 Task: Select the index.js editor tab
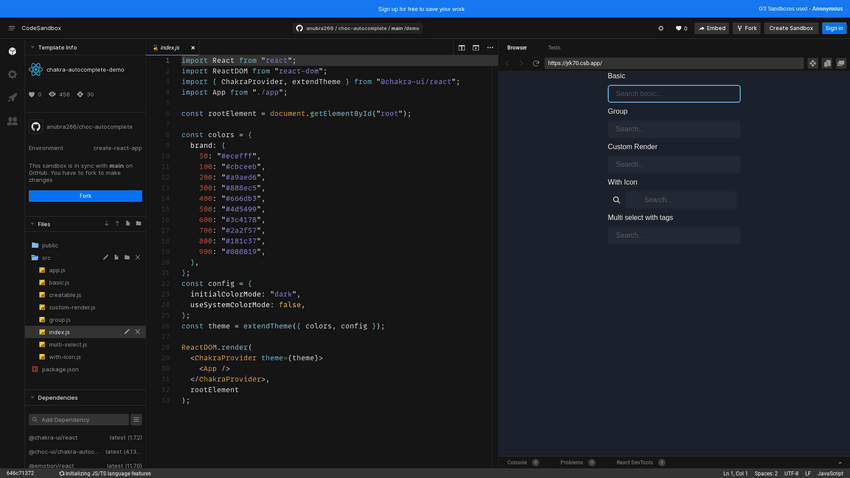coord(169,48)
